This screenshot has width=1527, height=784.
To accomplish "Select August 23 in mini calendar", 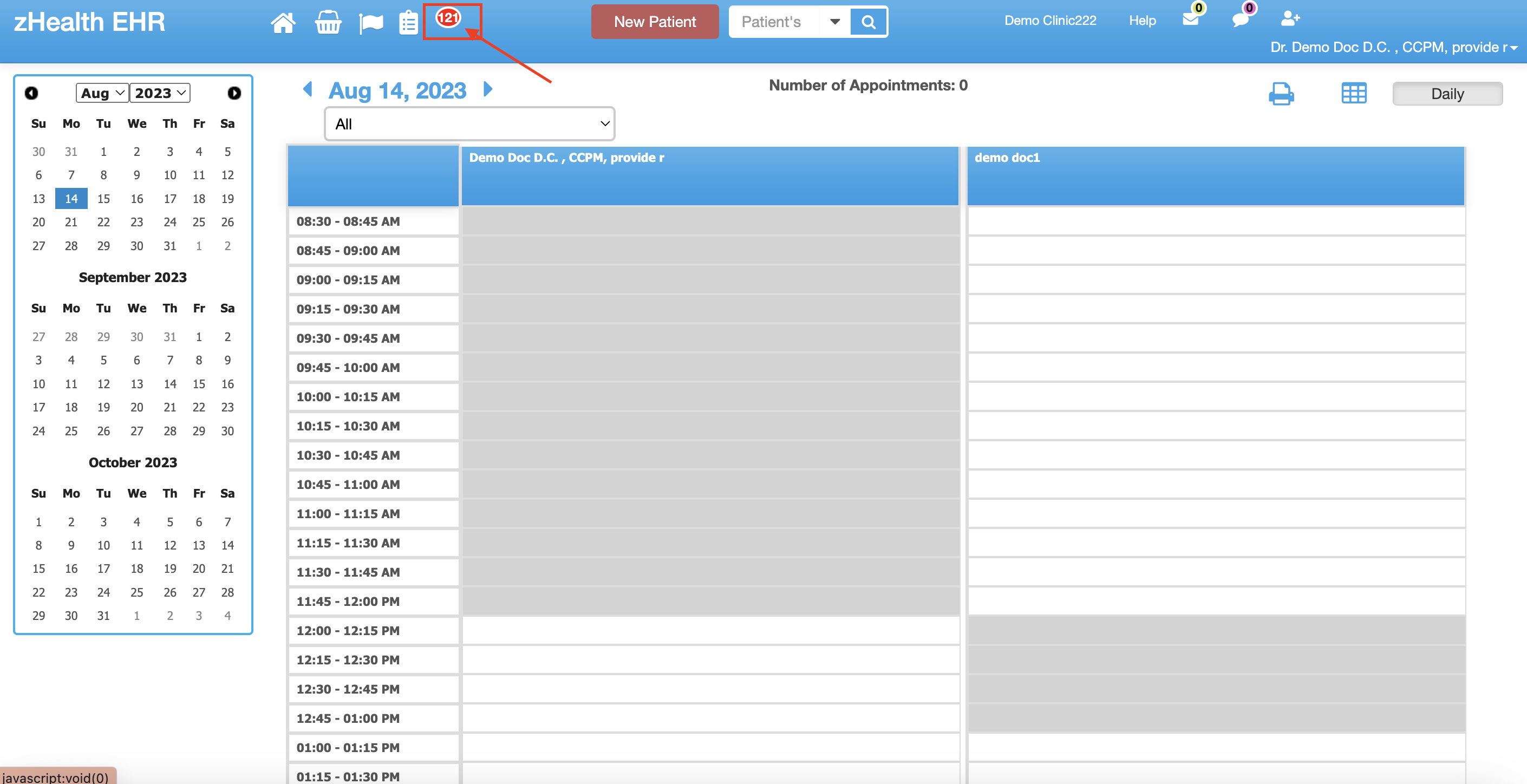I will 136,221.
